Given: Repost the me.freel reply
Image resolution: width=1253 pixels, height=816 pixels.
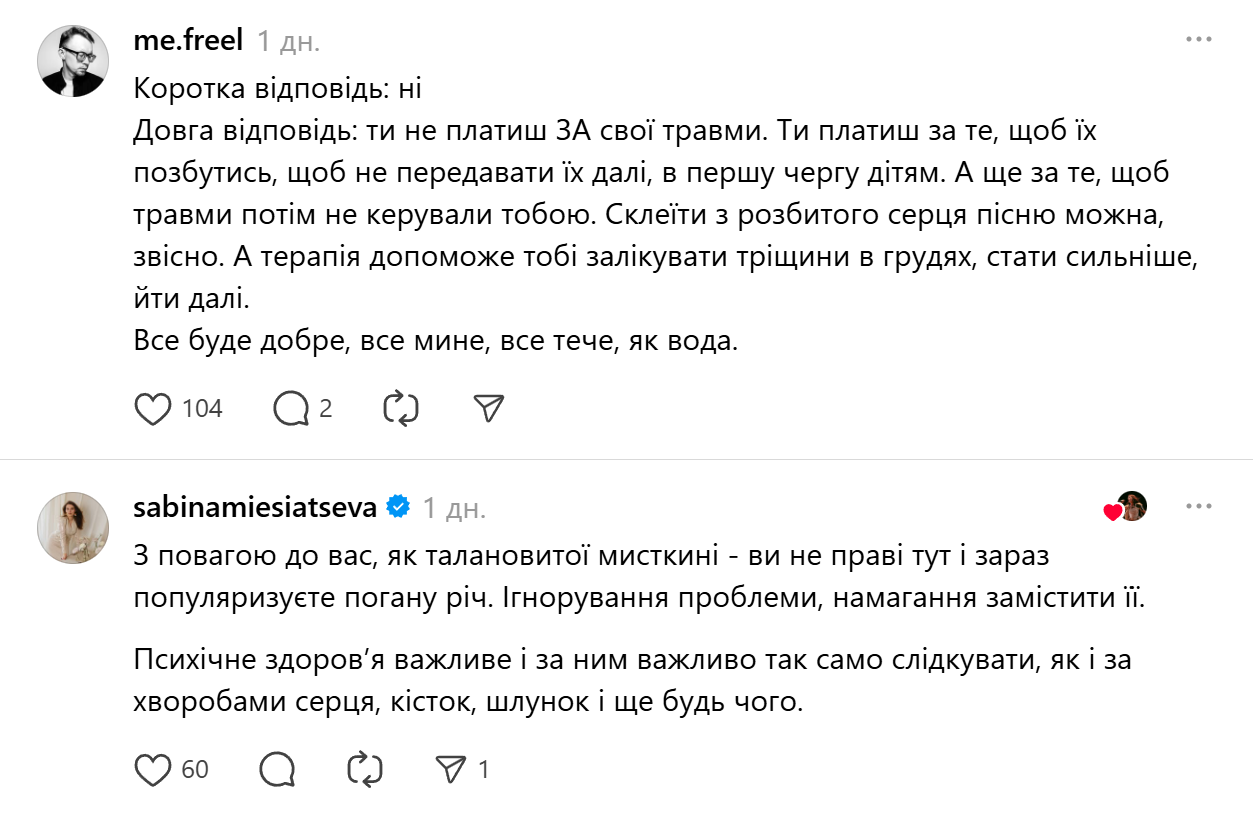Looking at the screenshot, I should [401, 409].
